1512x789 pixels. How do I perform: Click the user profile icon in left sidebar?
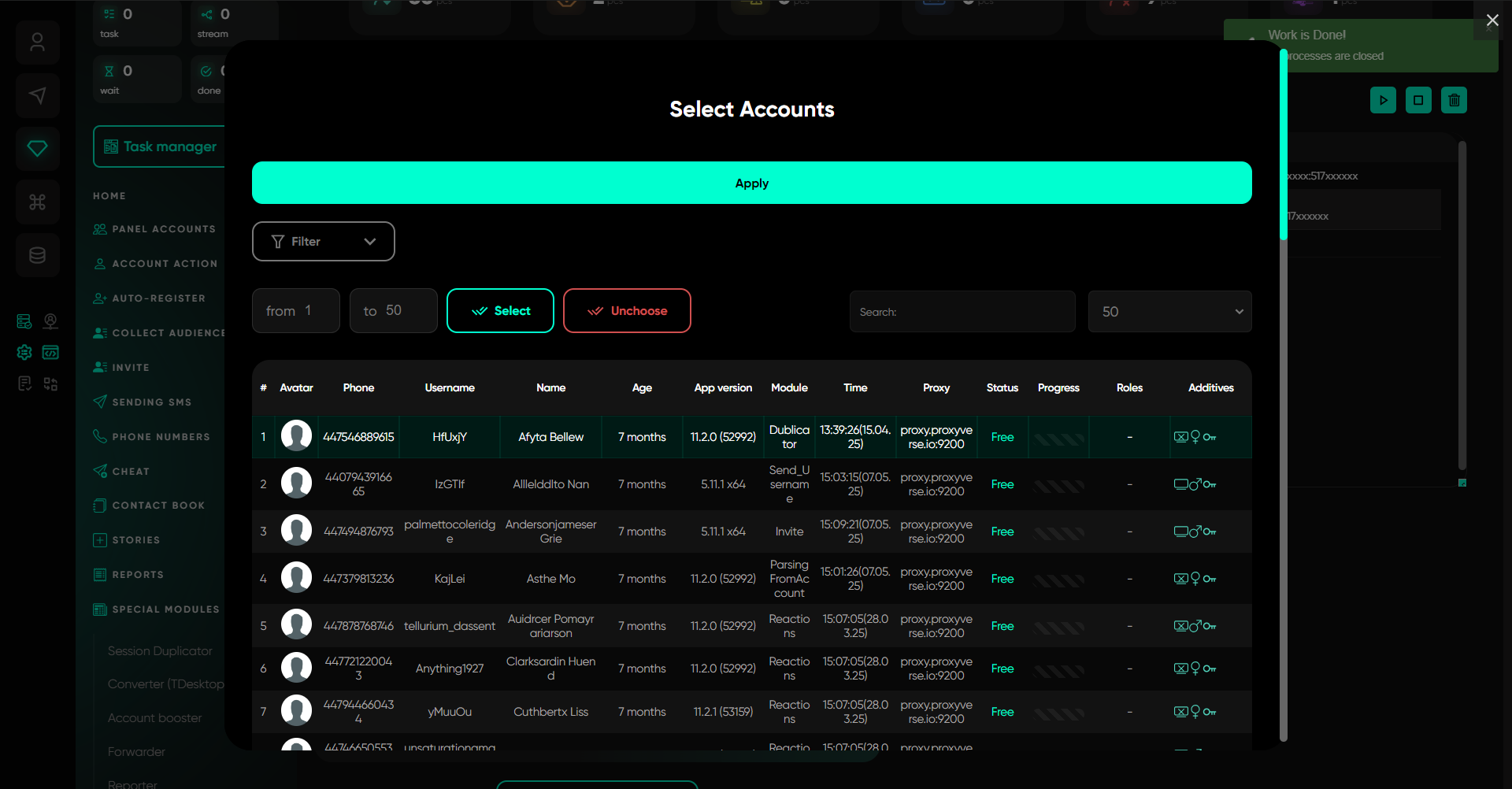pos(37,43)
